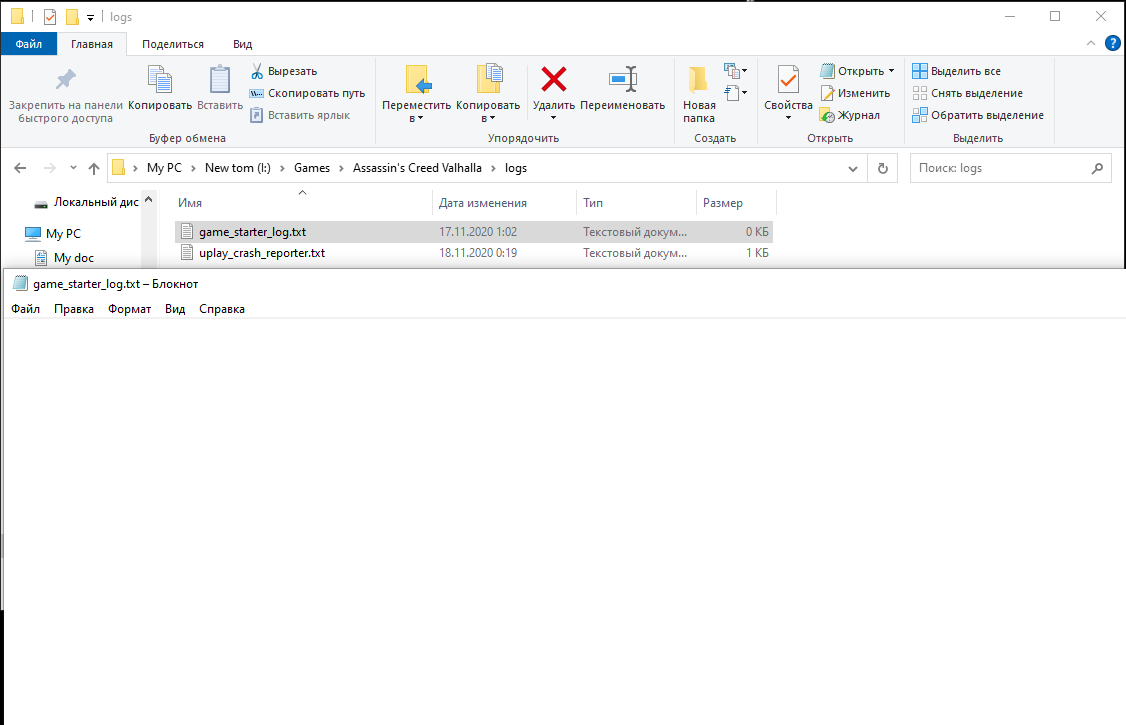The height and width of the screenshot is (725, 1126).
Task: Open the easy access dropdown in Создать group
Action: click(736, 93)
